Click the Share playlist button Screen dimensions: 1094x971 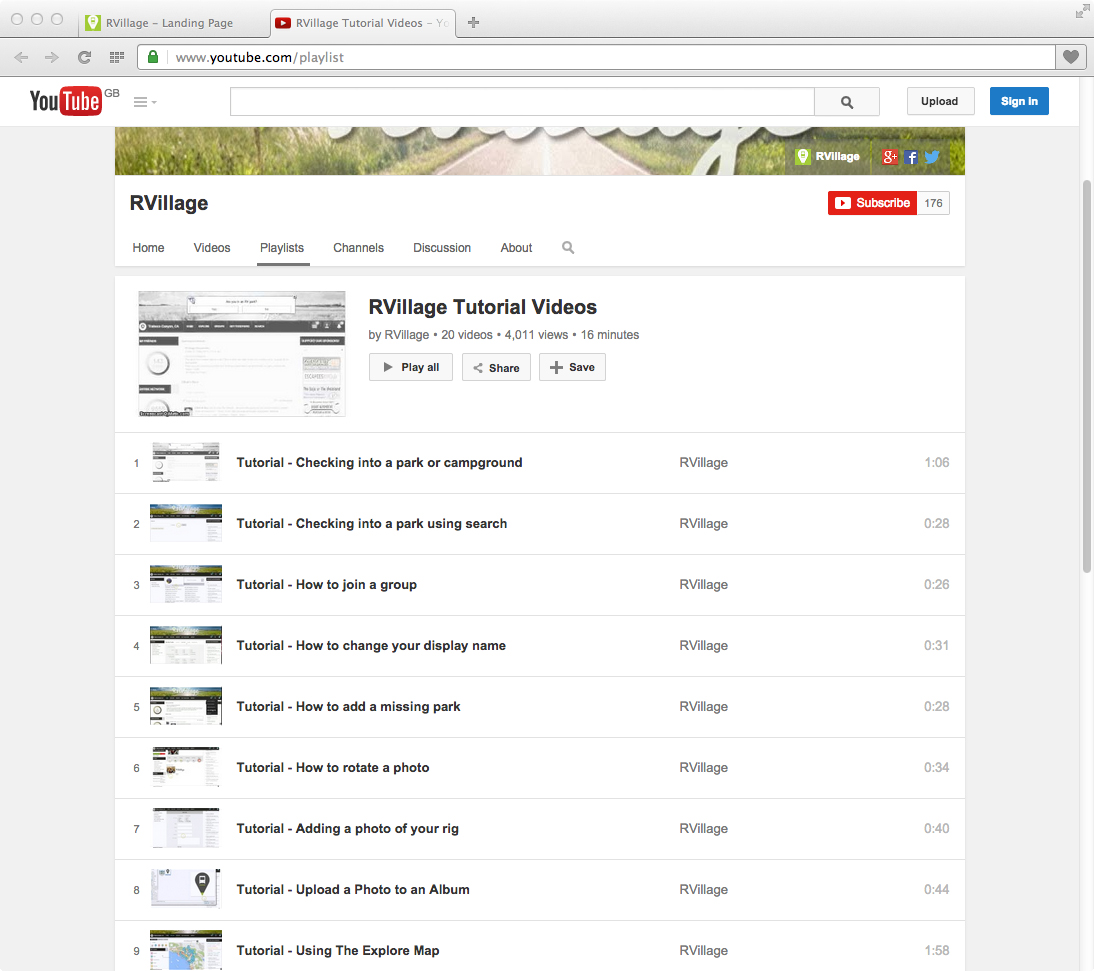496,368
